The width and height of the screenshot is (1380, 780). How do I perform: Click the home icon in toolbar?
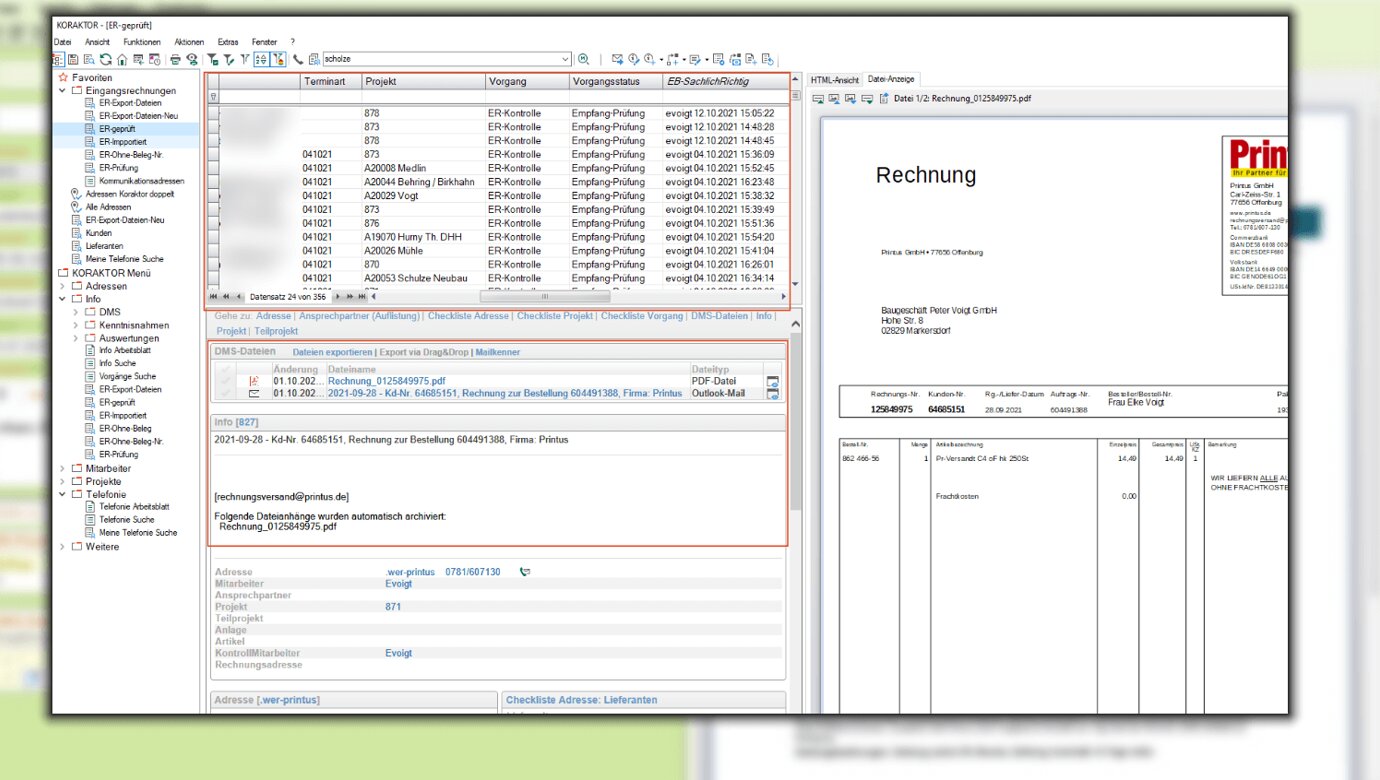[122, 60]
